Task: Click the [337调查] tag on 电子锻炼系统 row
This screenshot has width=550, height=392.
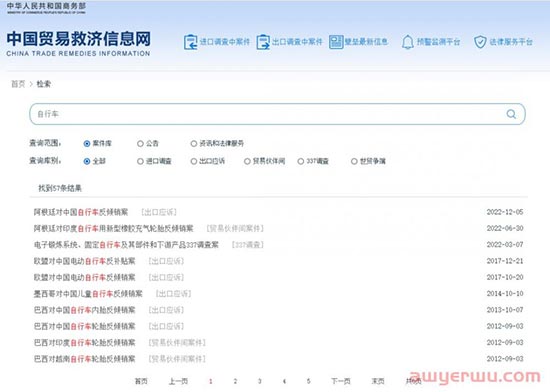Action: coord(248,245)
